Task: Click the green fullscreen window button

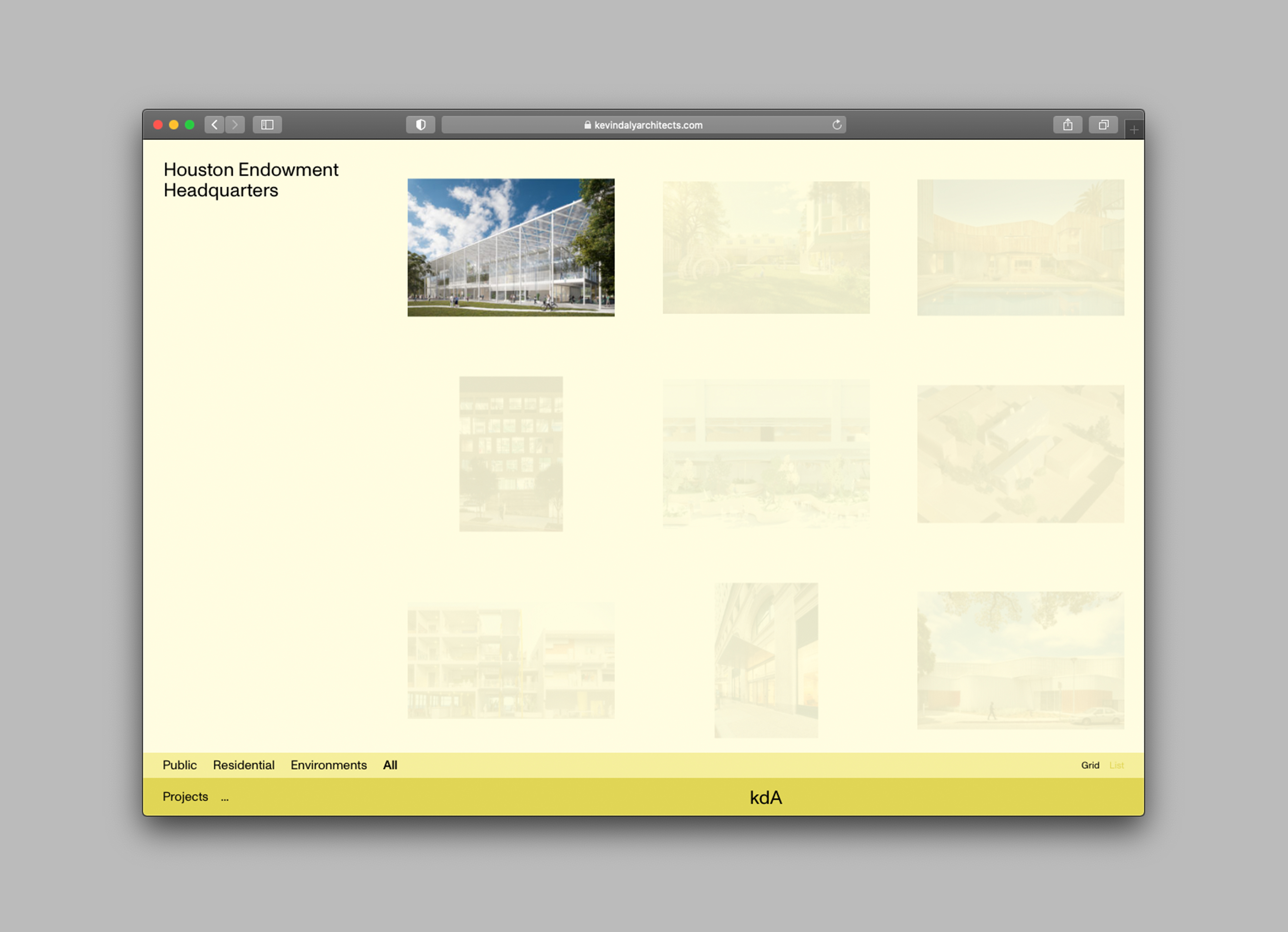Action: [x=190, y=124]
